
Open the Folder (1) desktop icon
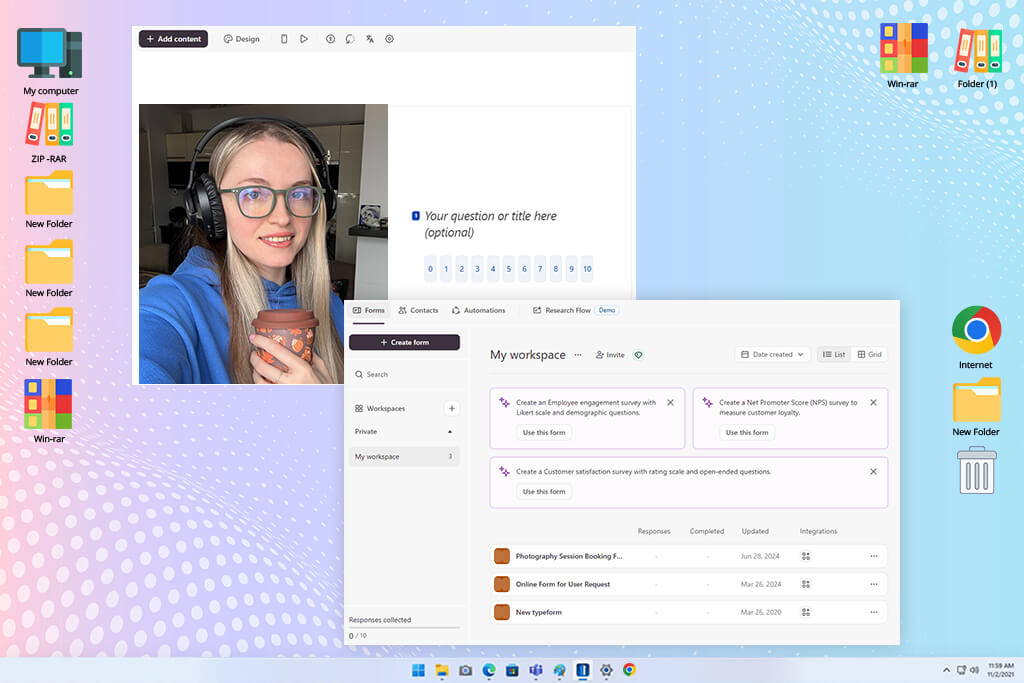click(x=978, y=57)
